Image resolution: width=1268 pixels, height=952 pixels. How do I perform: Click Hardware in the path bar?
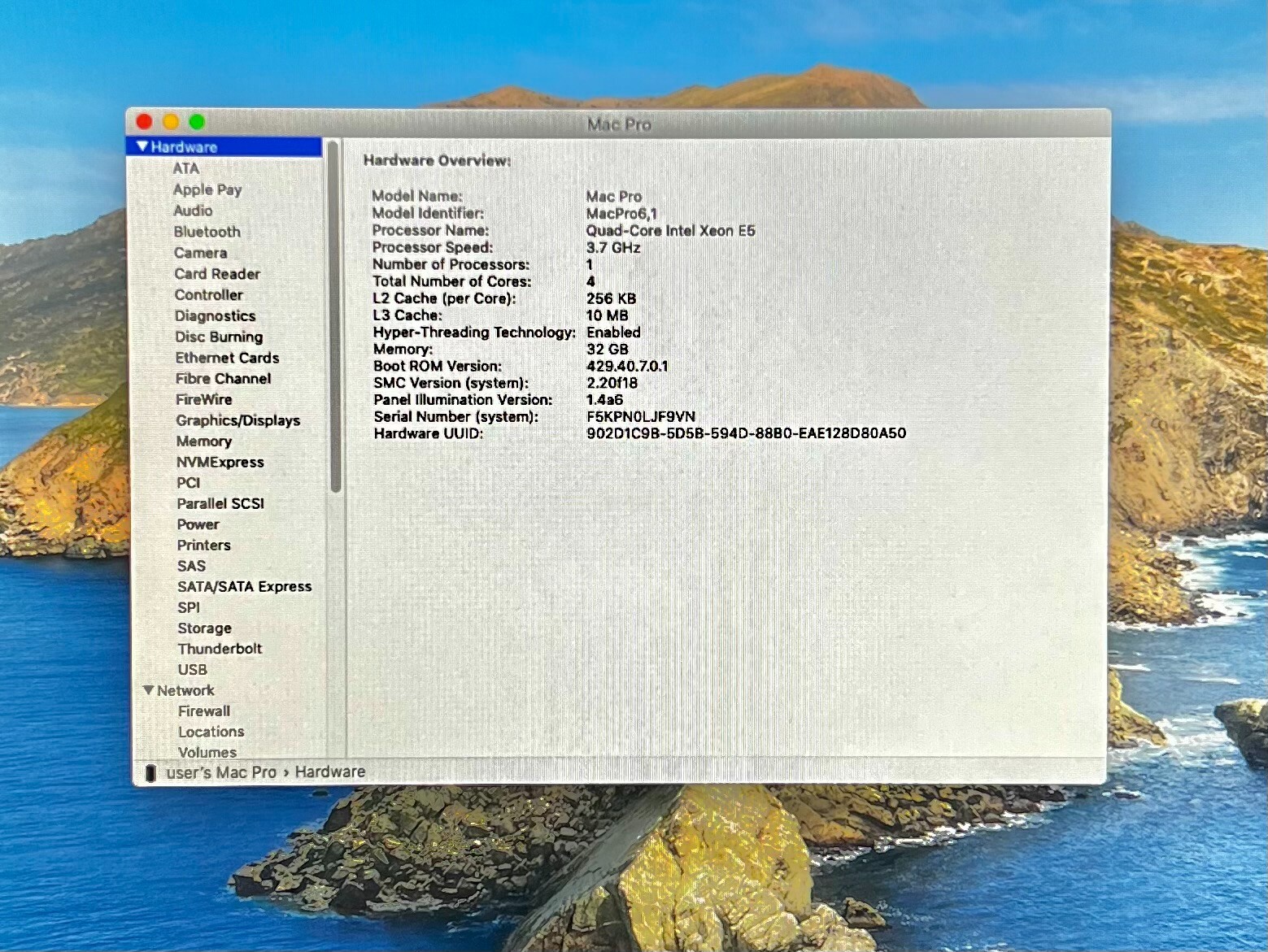(x=330, y=772)
